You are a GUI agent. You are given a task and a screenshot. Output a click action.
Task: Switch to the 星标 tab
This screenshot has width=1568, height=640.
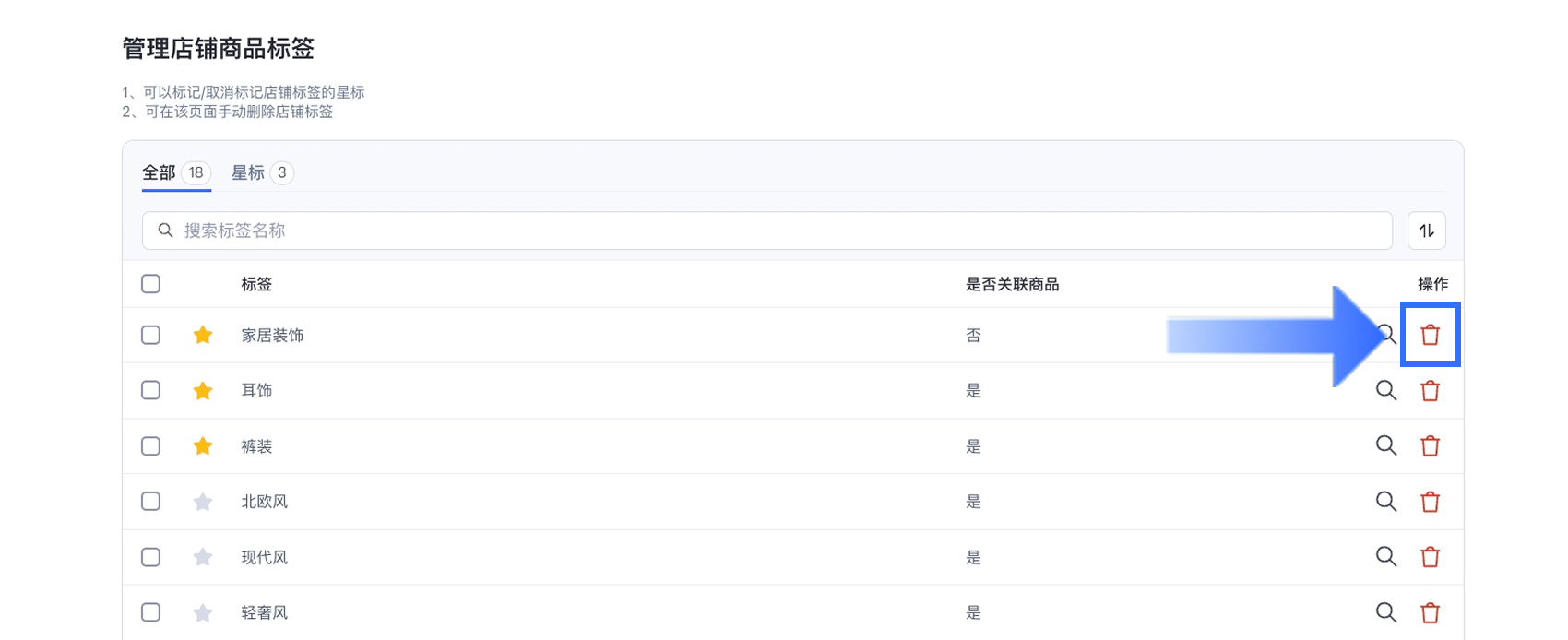(x=261, y=172)
